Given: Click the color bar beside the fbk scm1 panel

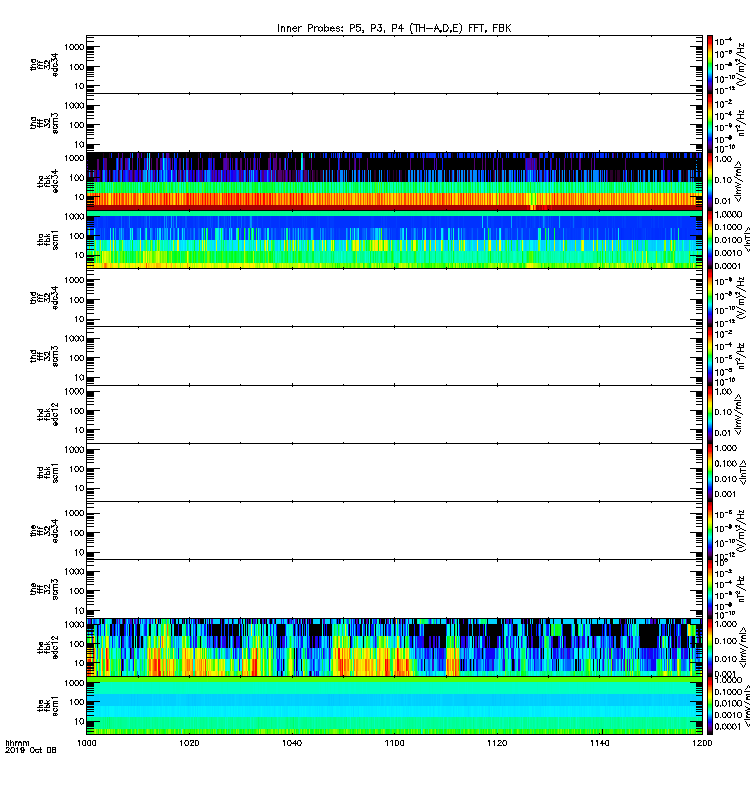Looking at the screenshot, I should (x=710, y=706).
